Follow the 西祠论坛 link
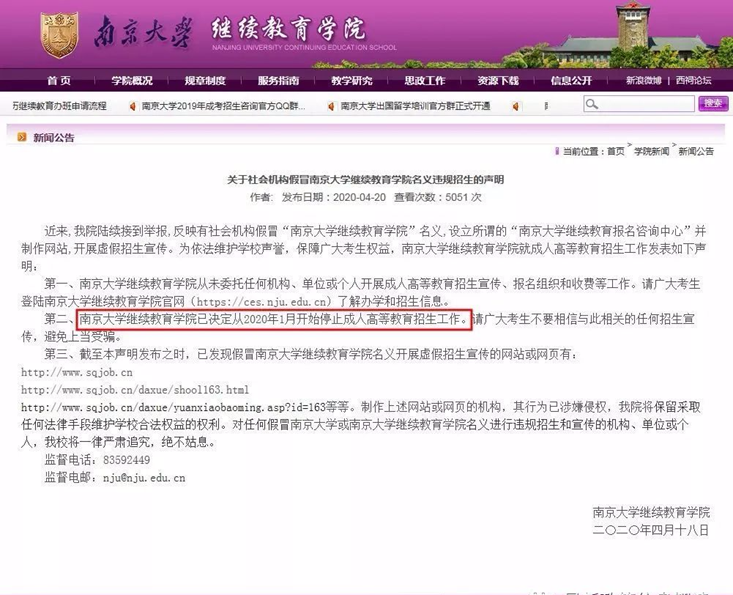733x595 pixels. (694, 80)
